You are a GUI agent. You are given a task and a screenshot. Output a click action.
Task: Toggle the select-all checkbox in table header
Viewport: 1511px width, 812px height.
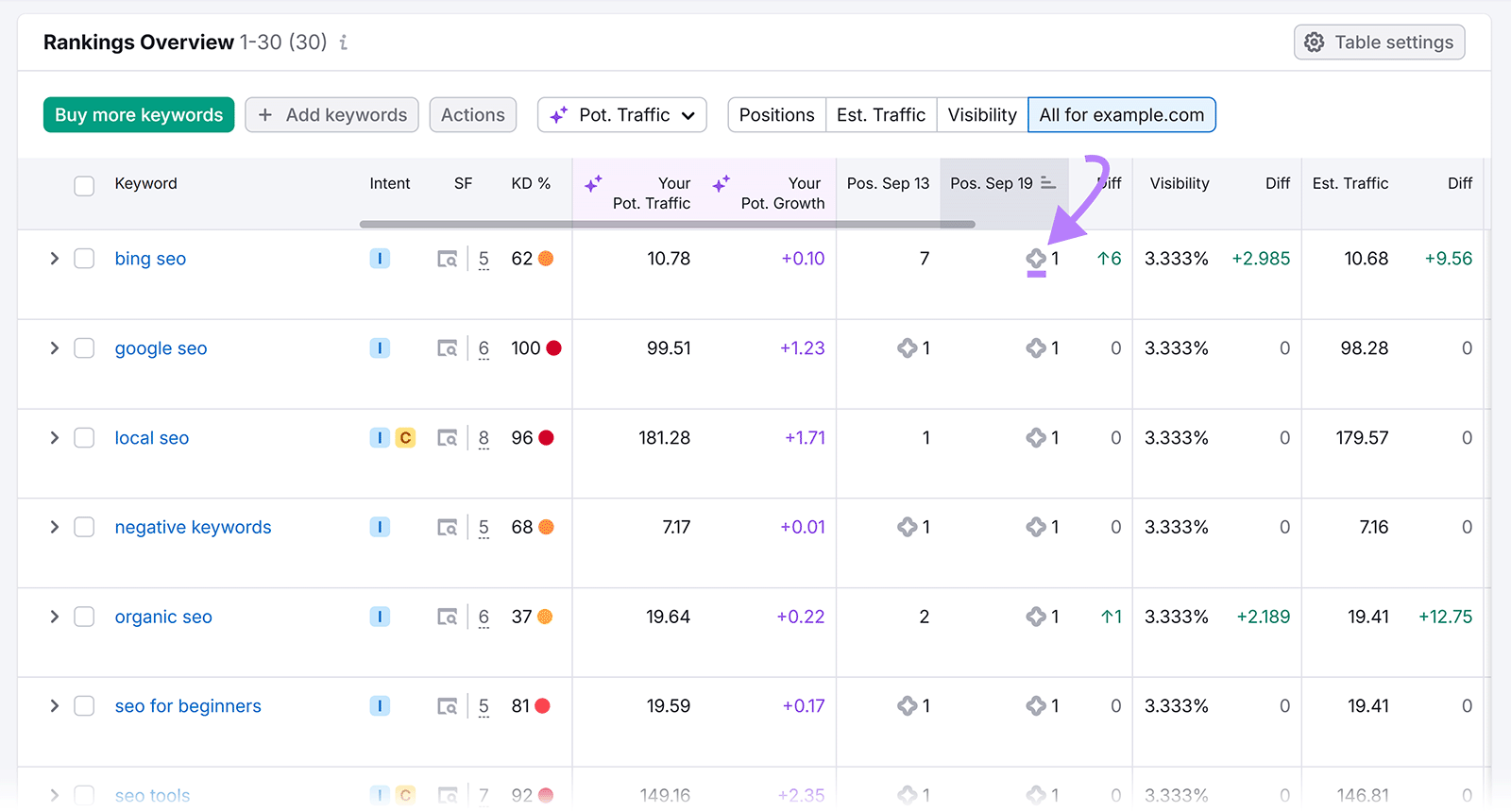[84, 185]
